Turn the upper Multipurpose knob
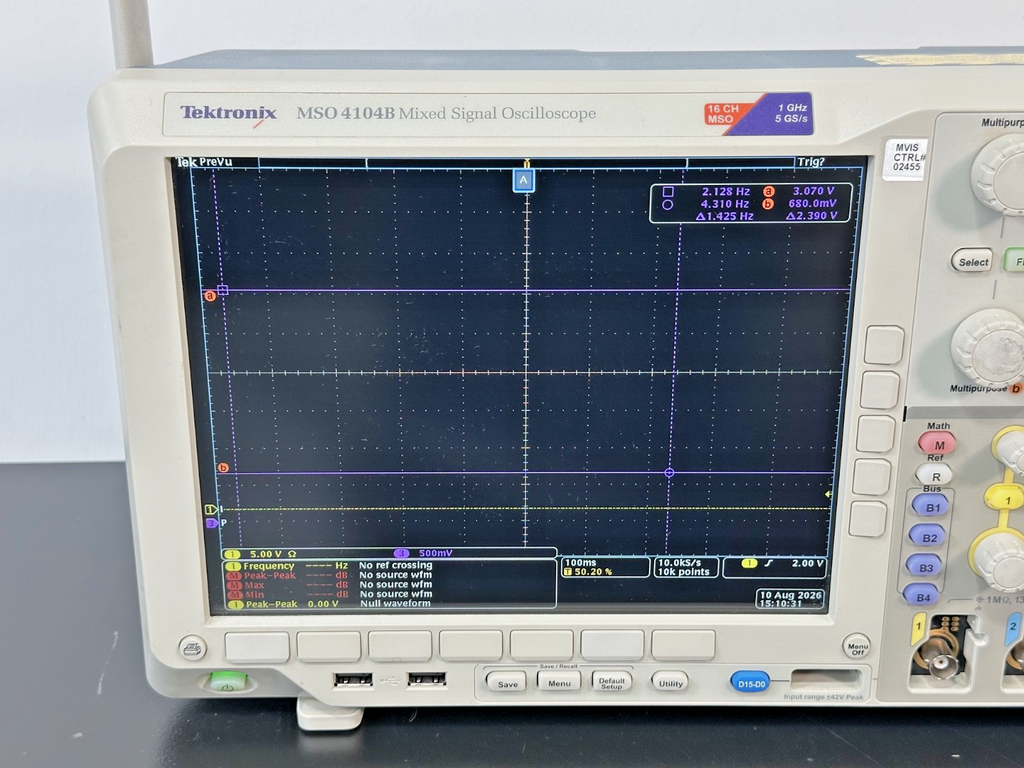1024x768 pixels. pos(999,173)
